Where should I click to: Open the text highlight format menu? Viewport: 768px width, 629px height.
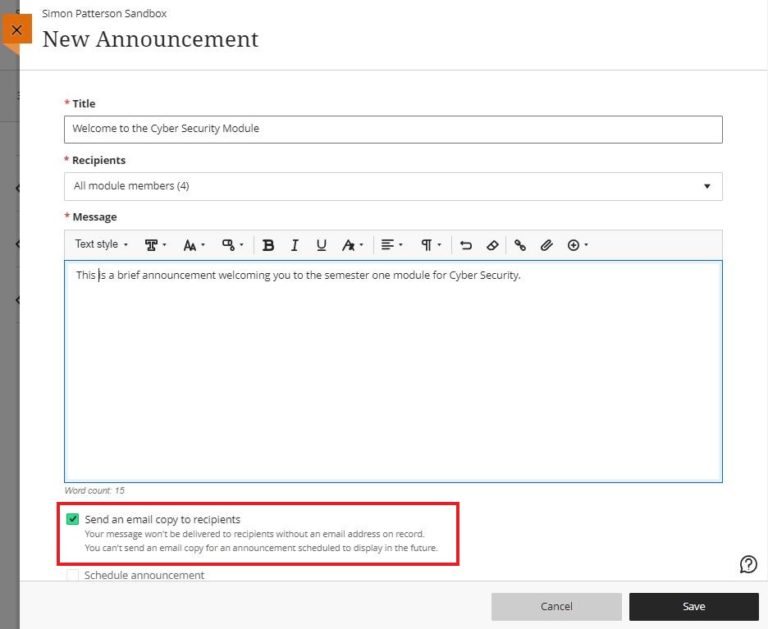(232, 245)
